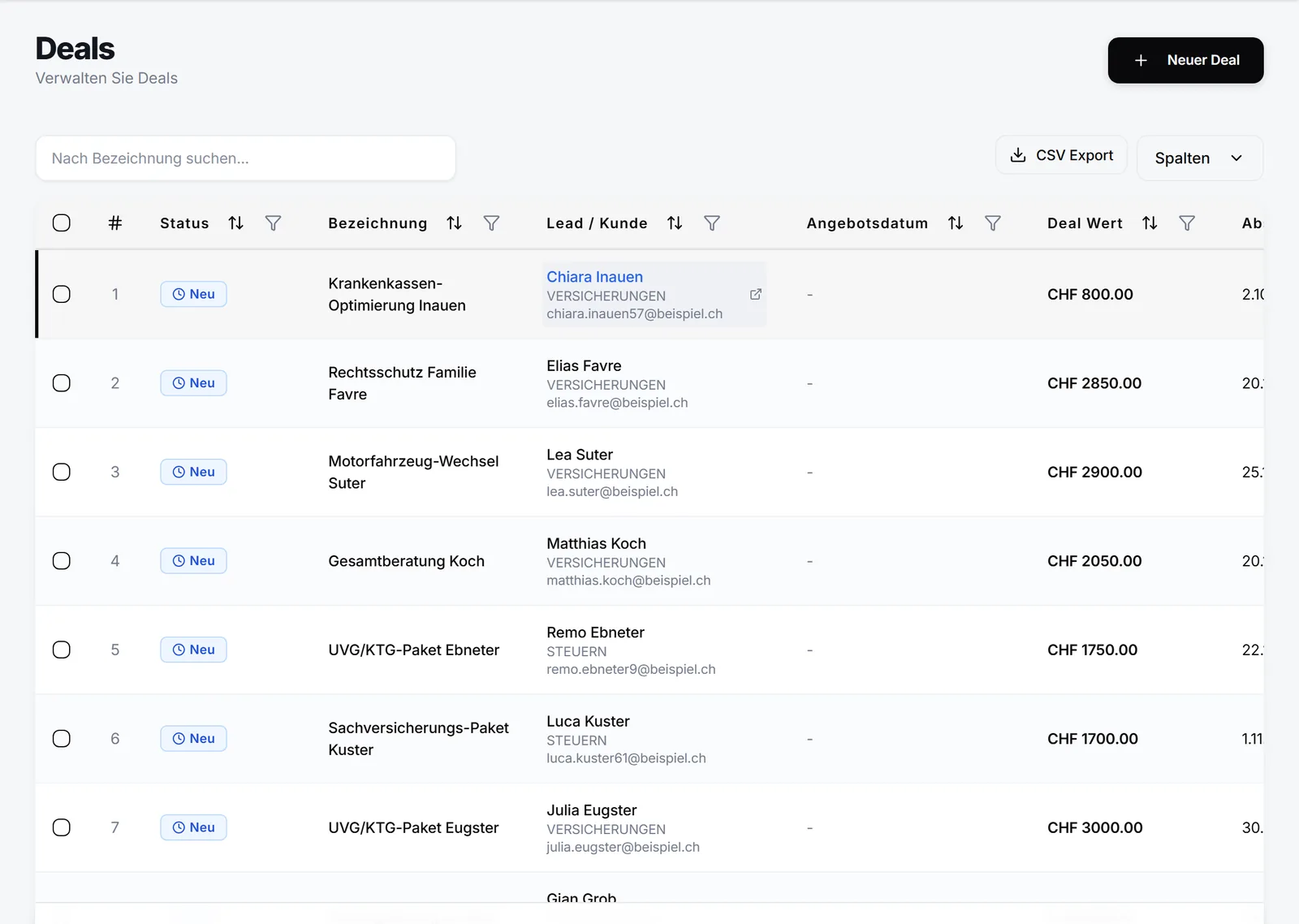Click the text Sachversicherungs-Paket Kuster
Screen dimensions: 1299x924
pos(418,739)
